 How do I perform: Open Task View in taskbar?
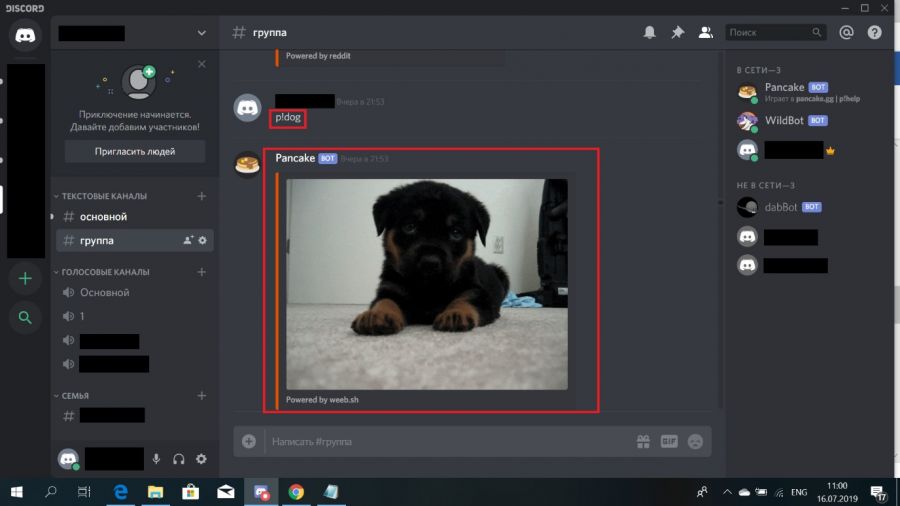click(84, 492)
